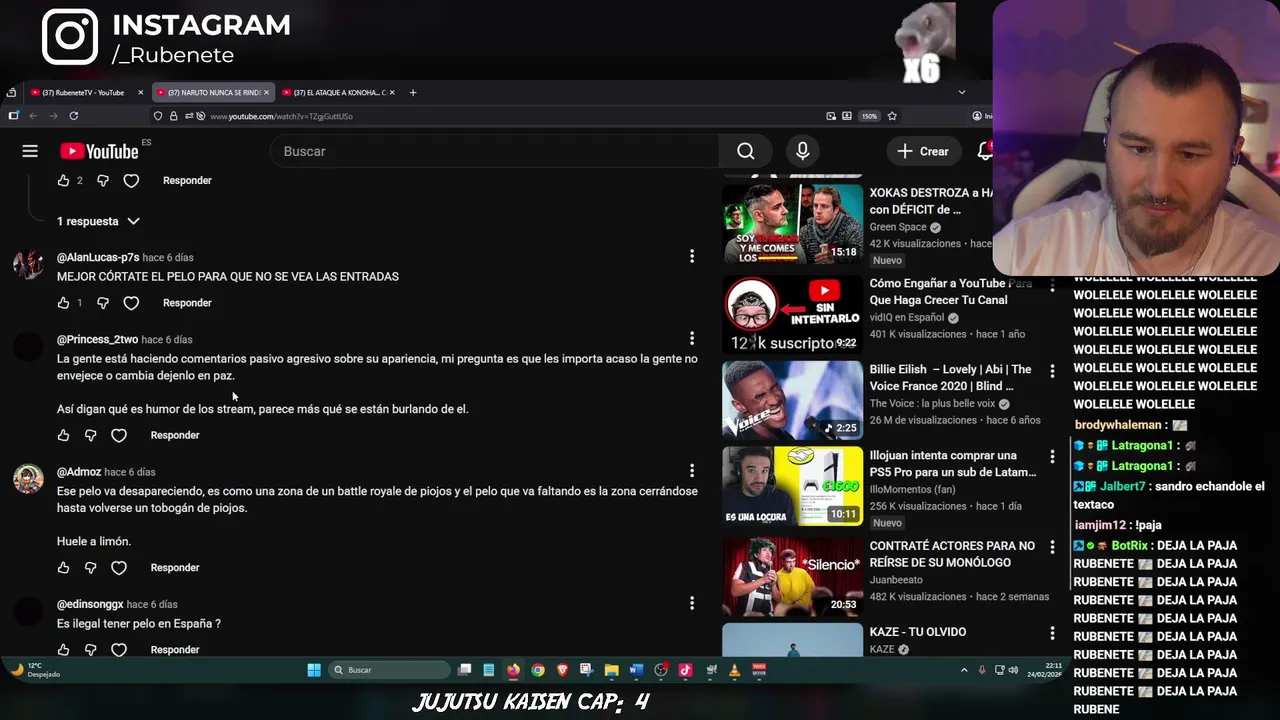Bookmark this page with the star

[892, 116]
